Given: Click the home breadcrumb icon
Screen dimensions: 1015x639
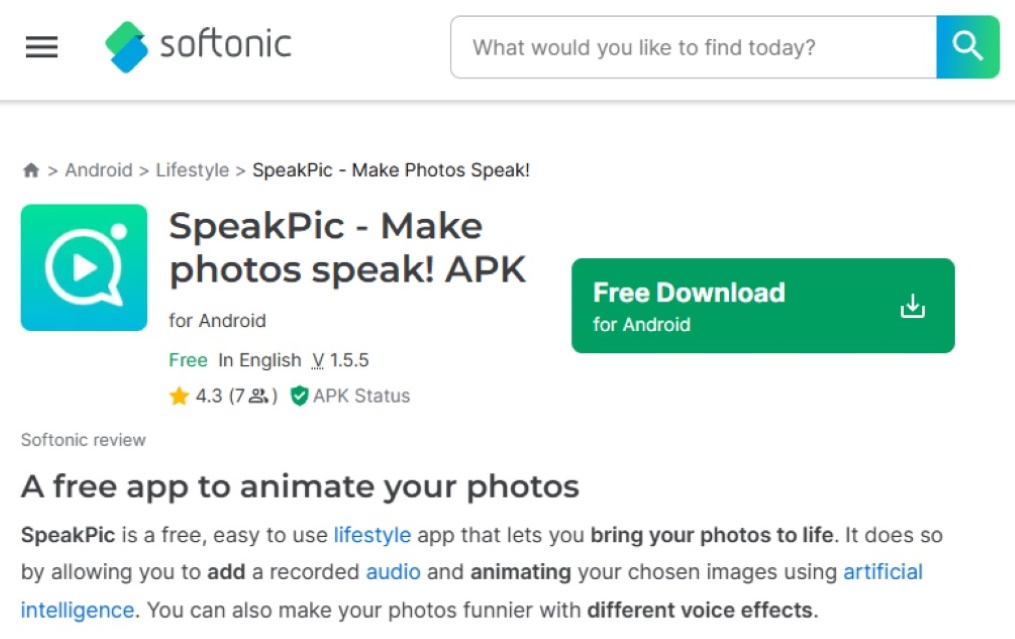Looking at the screenshot, I should (x=30, y=170).
